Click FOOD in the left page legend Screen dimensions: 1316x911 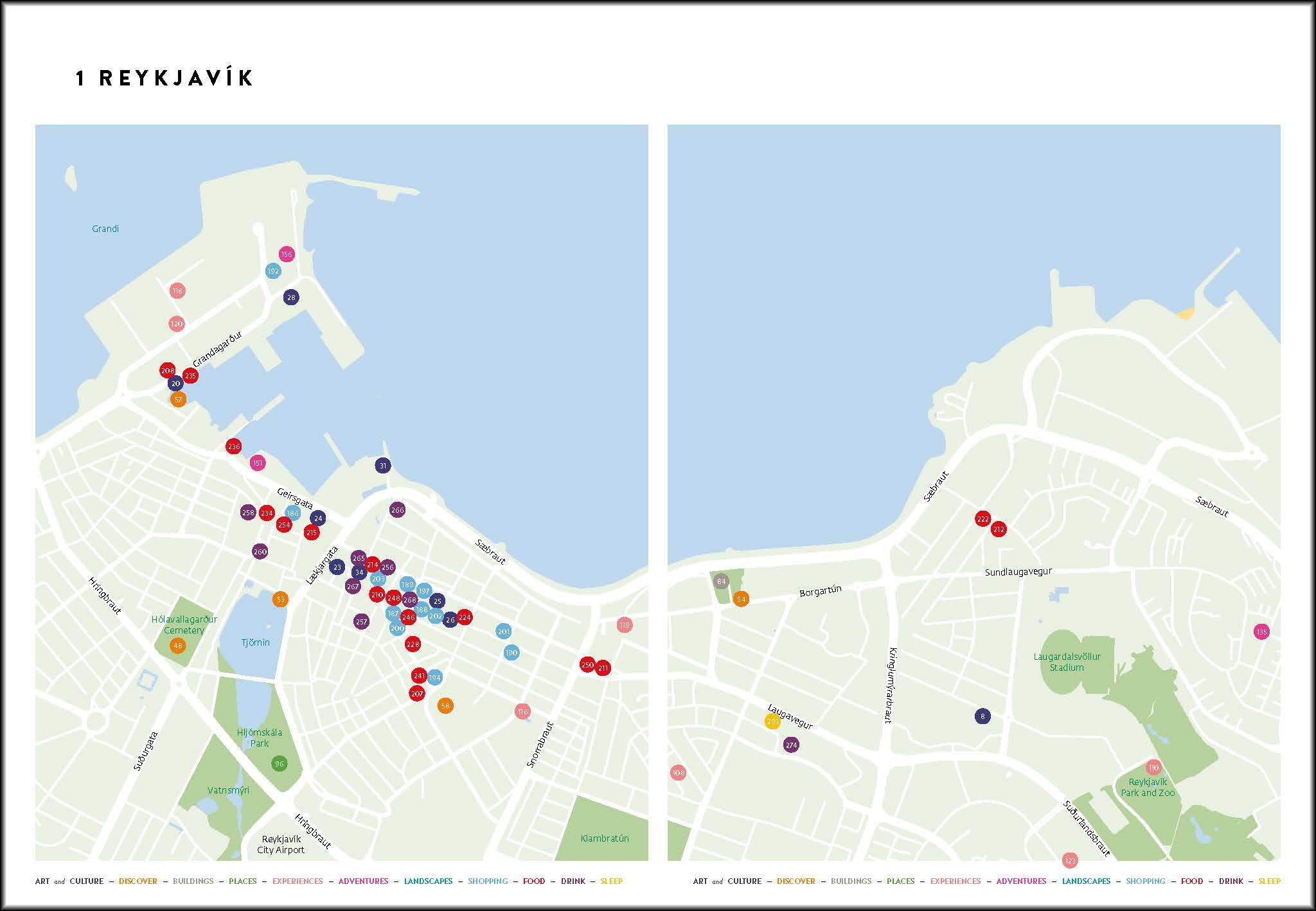click(x=533, y=881)
